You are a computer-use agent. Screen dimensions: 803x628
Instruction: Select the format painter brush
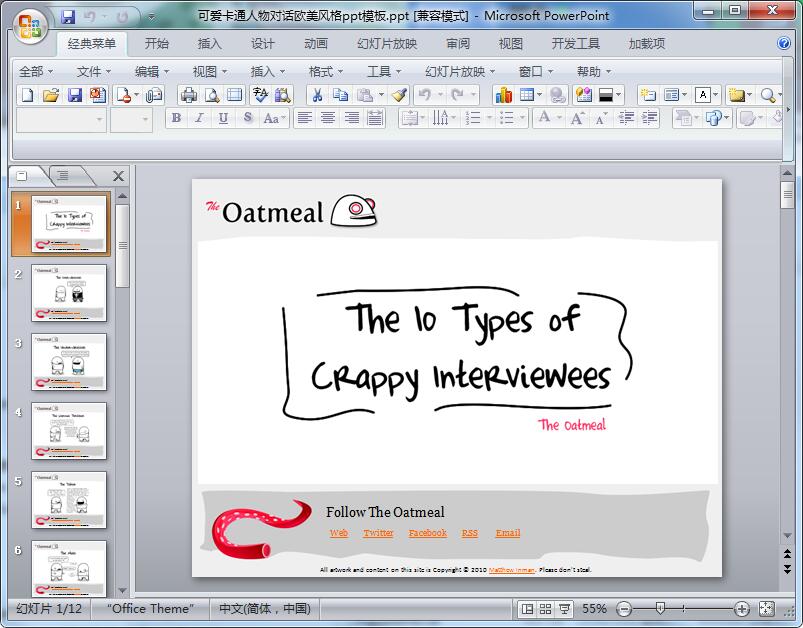coord(399,95)
